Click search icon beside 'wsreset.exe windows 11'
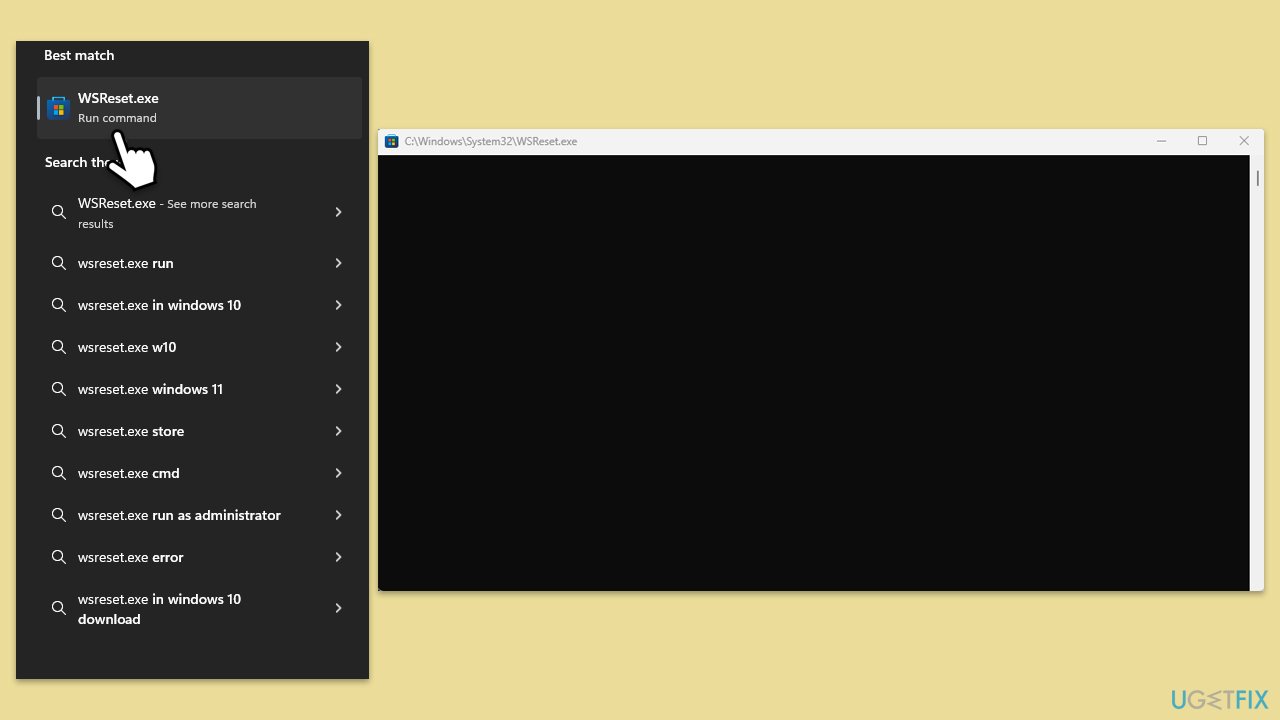This screenshot has height=720, width=1280. pyautogui.click(x=59, y=389)
